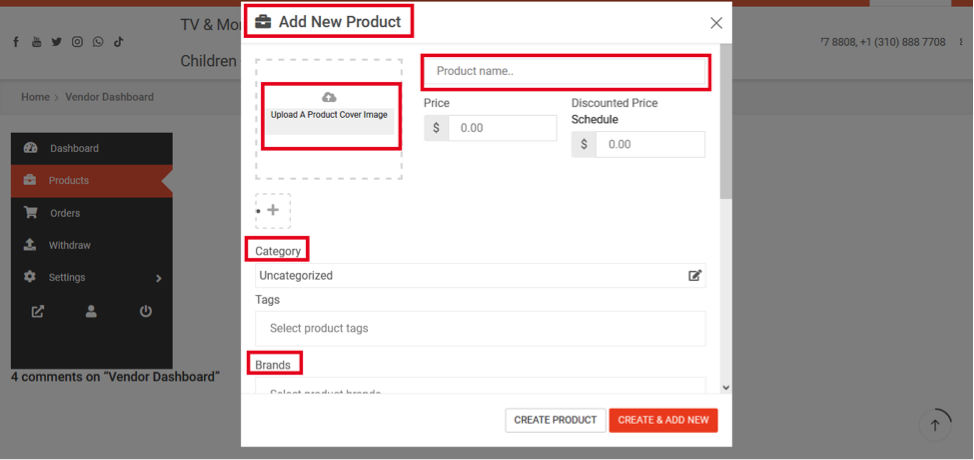
Task: Click the power logout icon in sidebar
Action: 145,312
